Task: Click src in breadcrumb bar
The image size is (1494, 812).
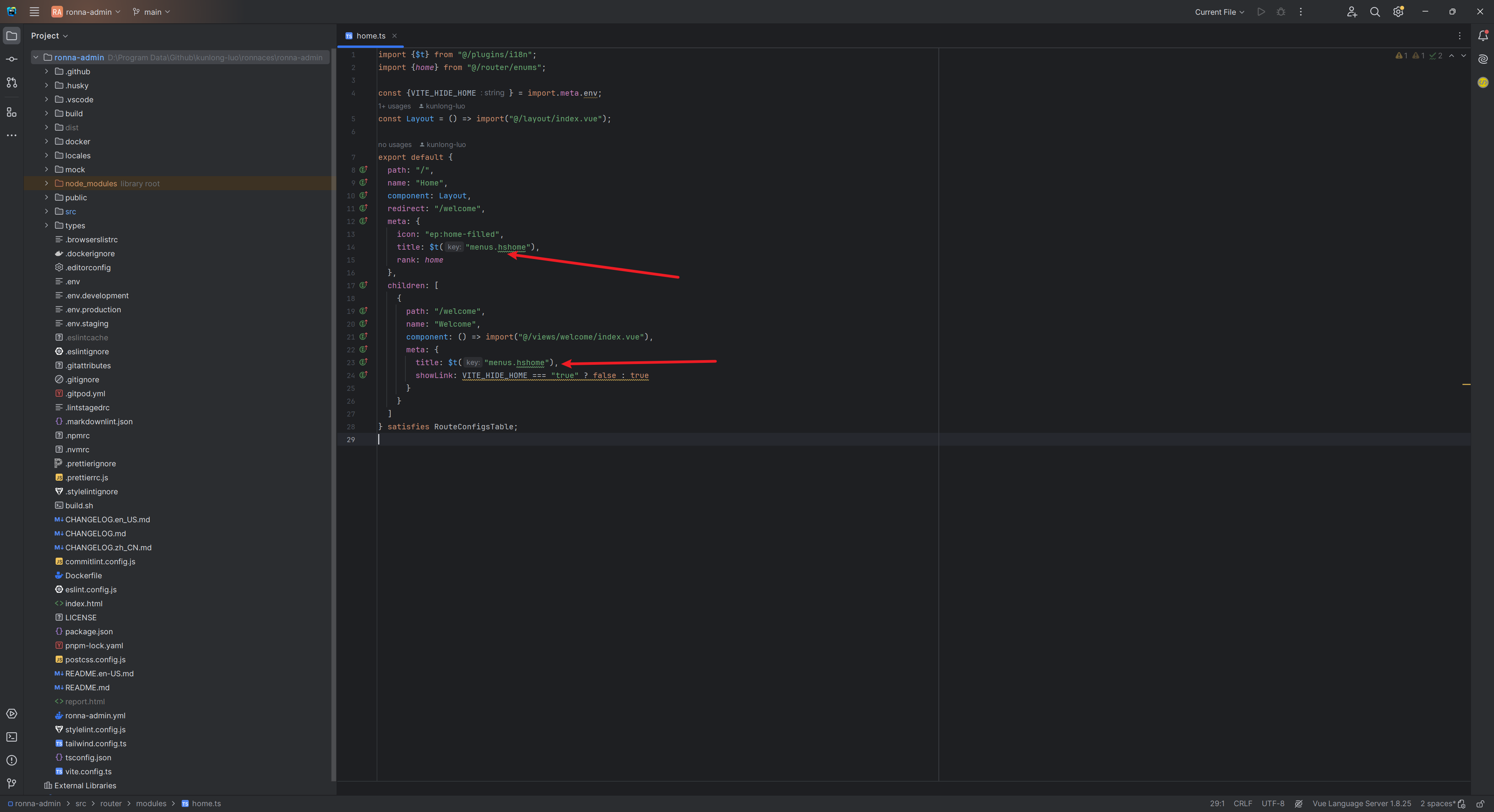Action: [81, 803]
